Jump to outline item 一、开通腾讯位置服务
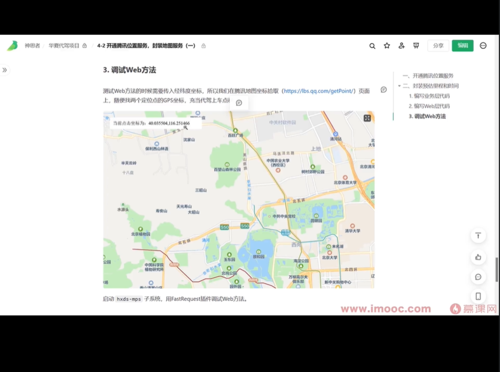The width and height of the screenshot is (500, 372). click(428, 76)
